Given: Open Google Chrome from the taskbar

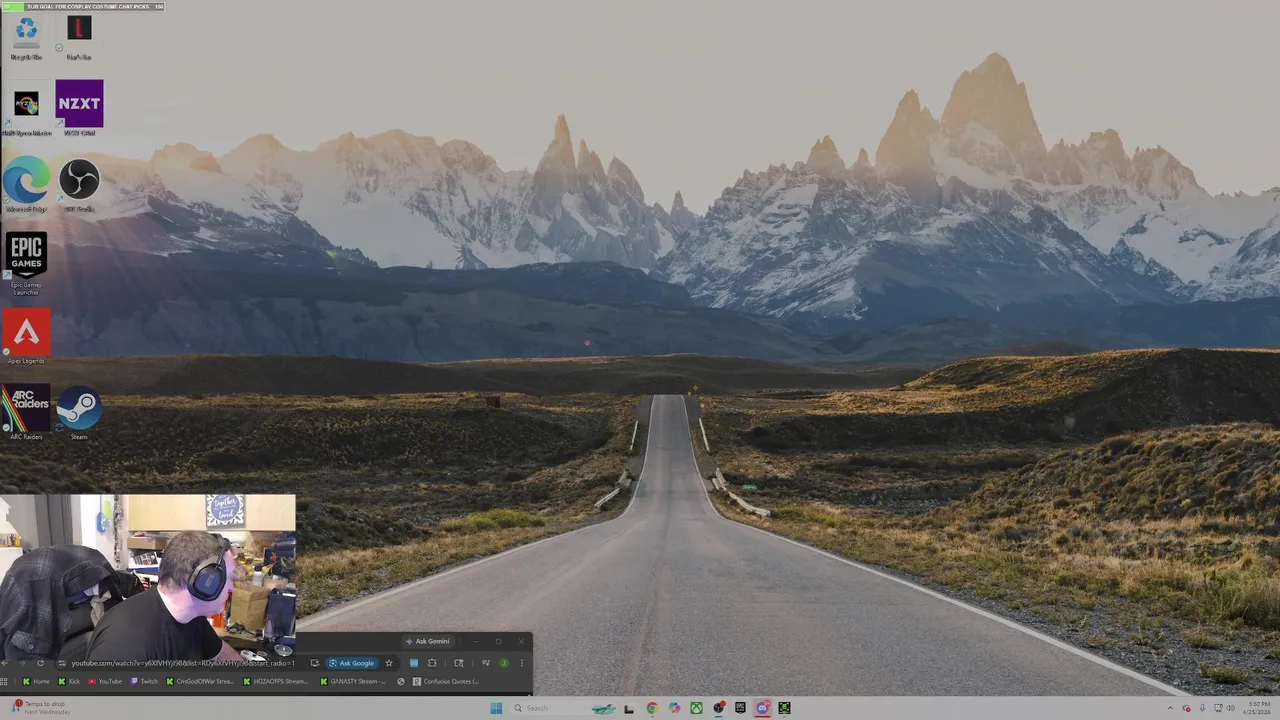Looking at the screenshot, I should coord(652,708).
